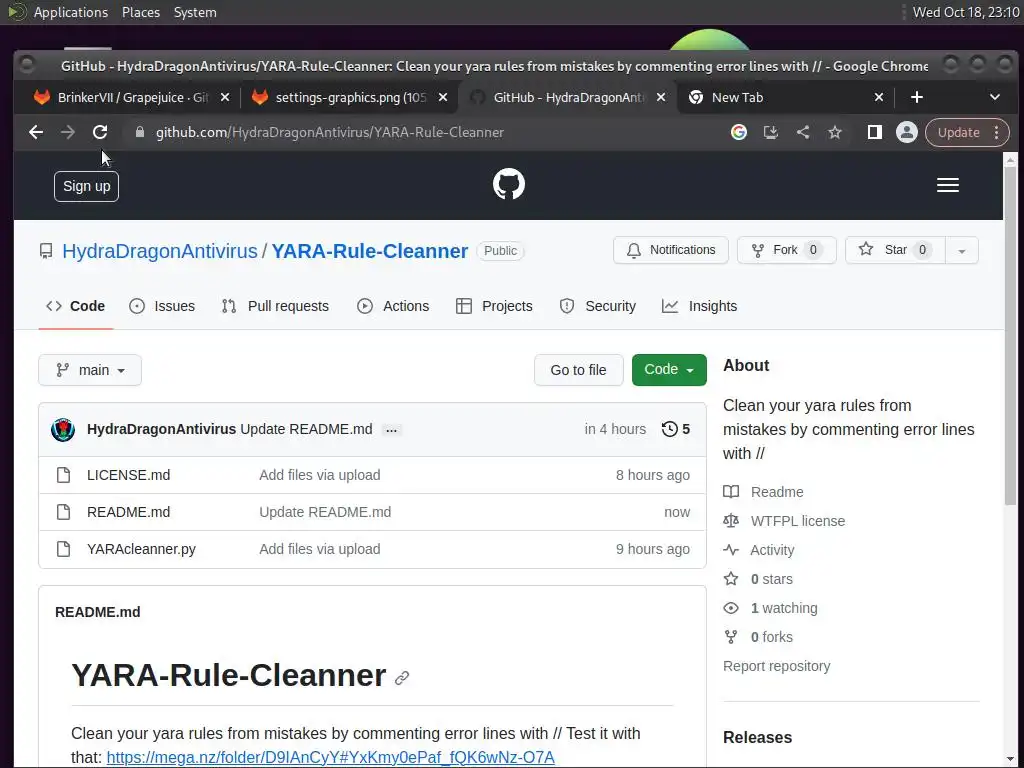Fork the repository with Fork button

coord(786,250)
